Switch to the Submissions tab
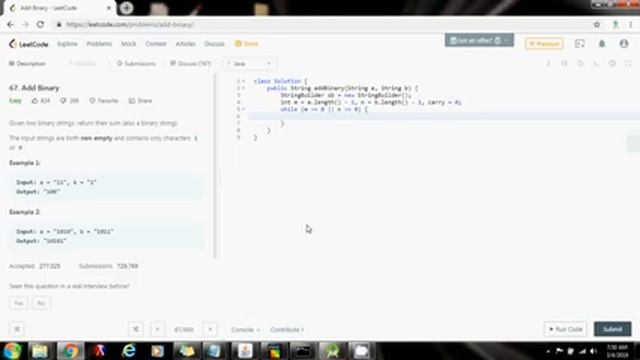The image size is (640, 360). pyautogui.click(x=136, y=64)
